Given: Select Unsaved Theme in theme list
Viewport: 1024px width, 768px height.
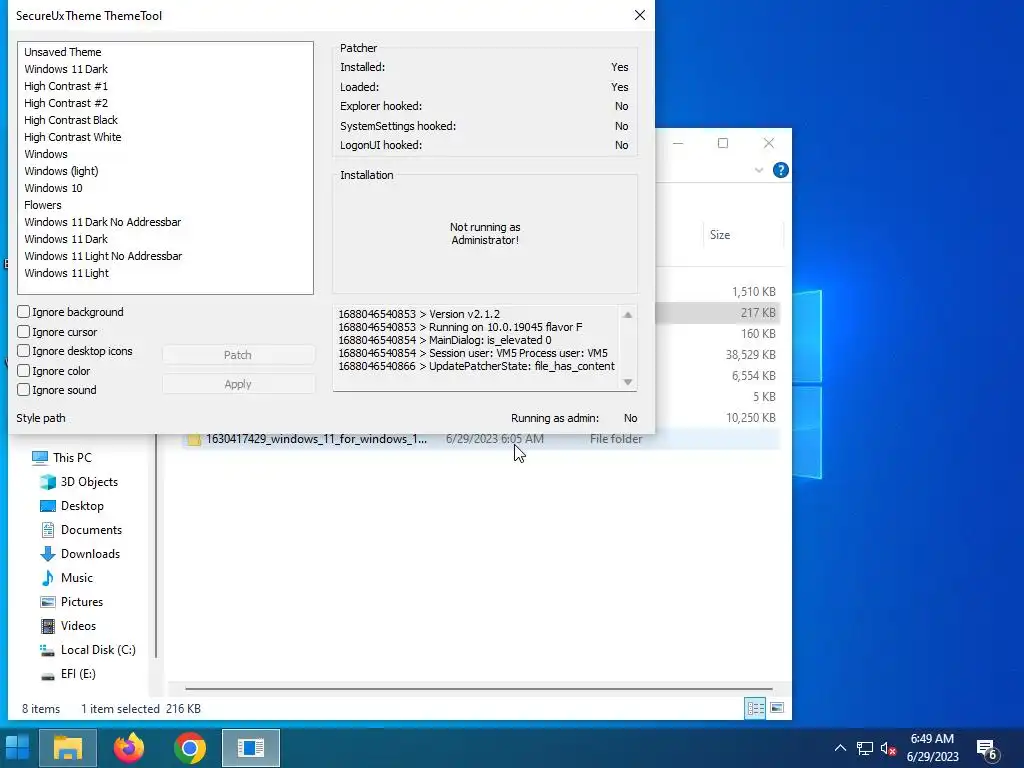Looking at the screenshot, I should click(x=63, y=52).
